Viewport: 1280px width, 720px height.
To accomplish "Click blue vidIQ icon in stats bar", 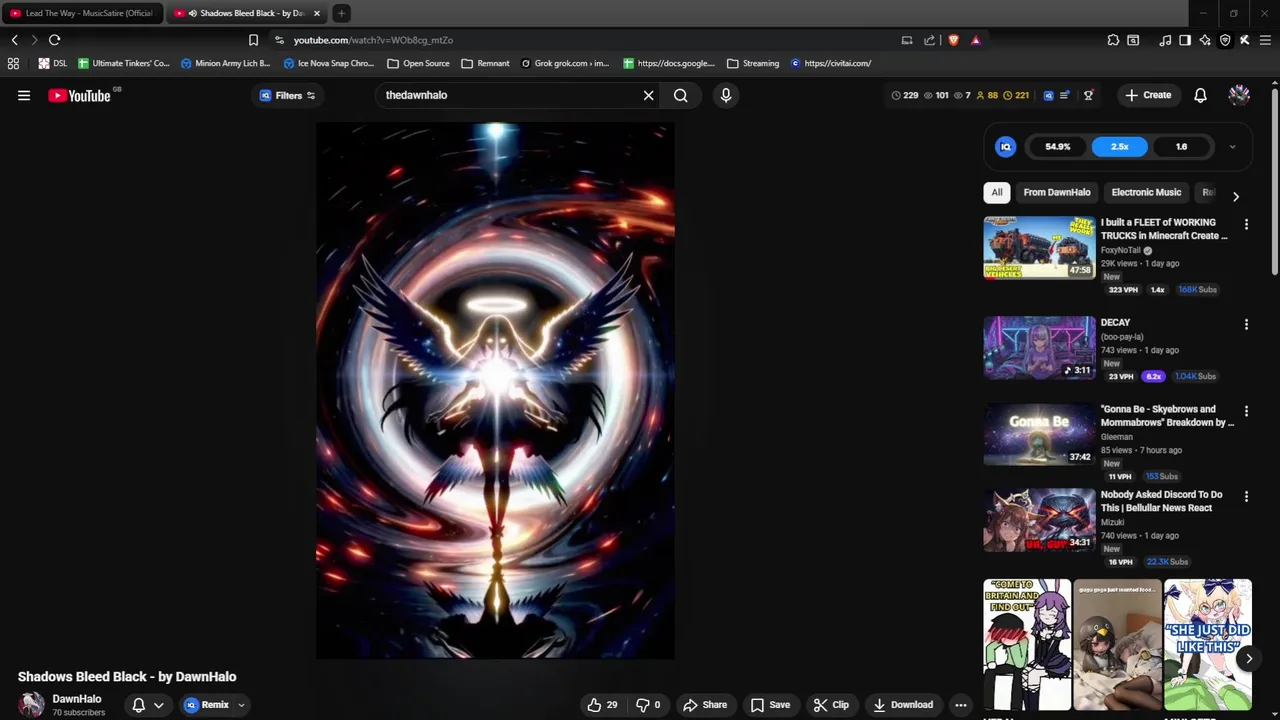I will [1048, 95].
